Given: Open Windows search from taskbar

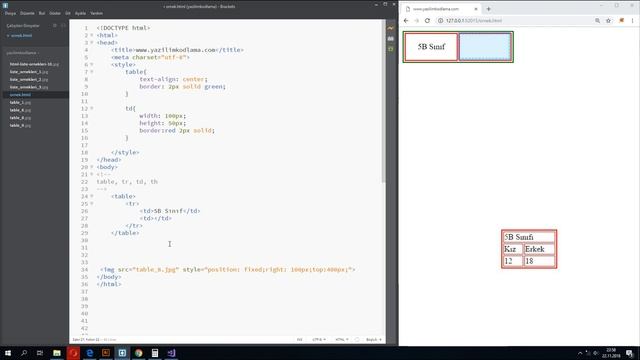Looking at the screenshot, I should click(x=24, y=353).
